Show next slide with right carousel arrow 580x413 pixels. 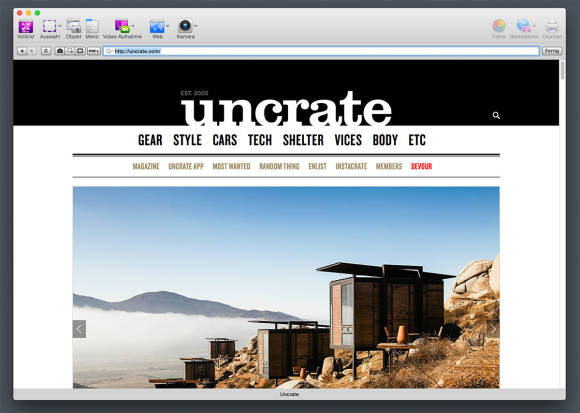(x=493, y=329)
